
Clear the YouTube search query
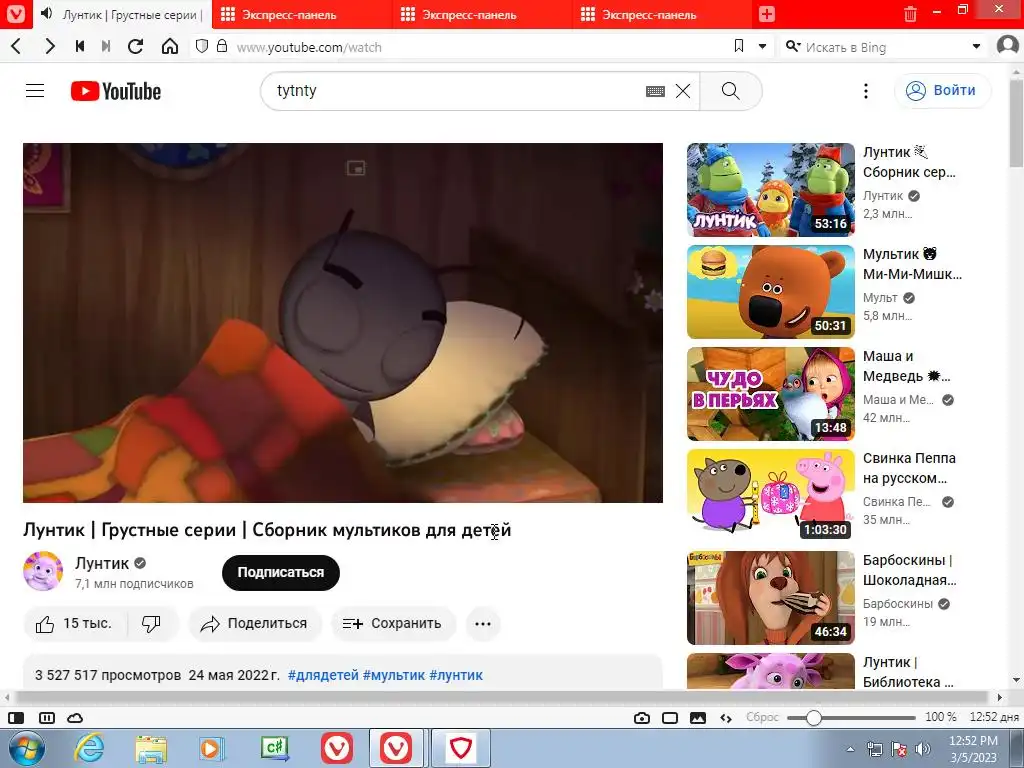(683, 91)
